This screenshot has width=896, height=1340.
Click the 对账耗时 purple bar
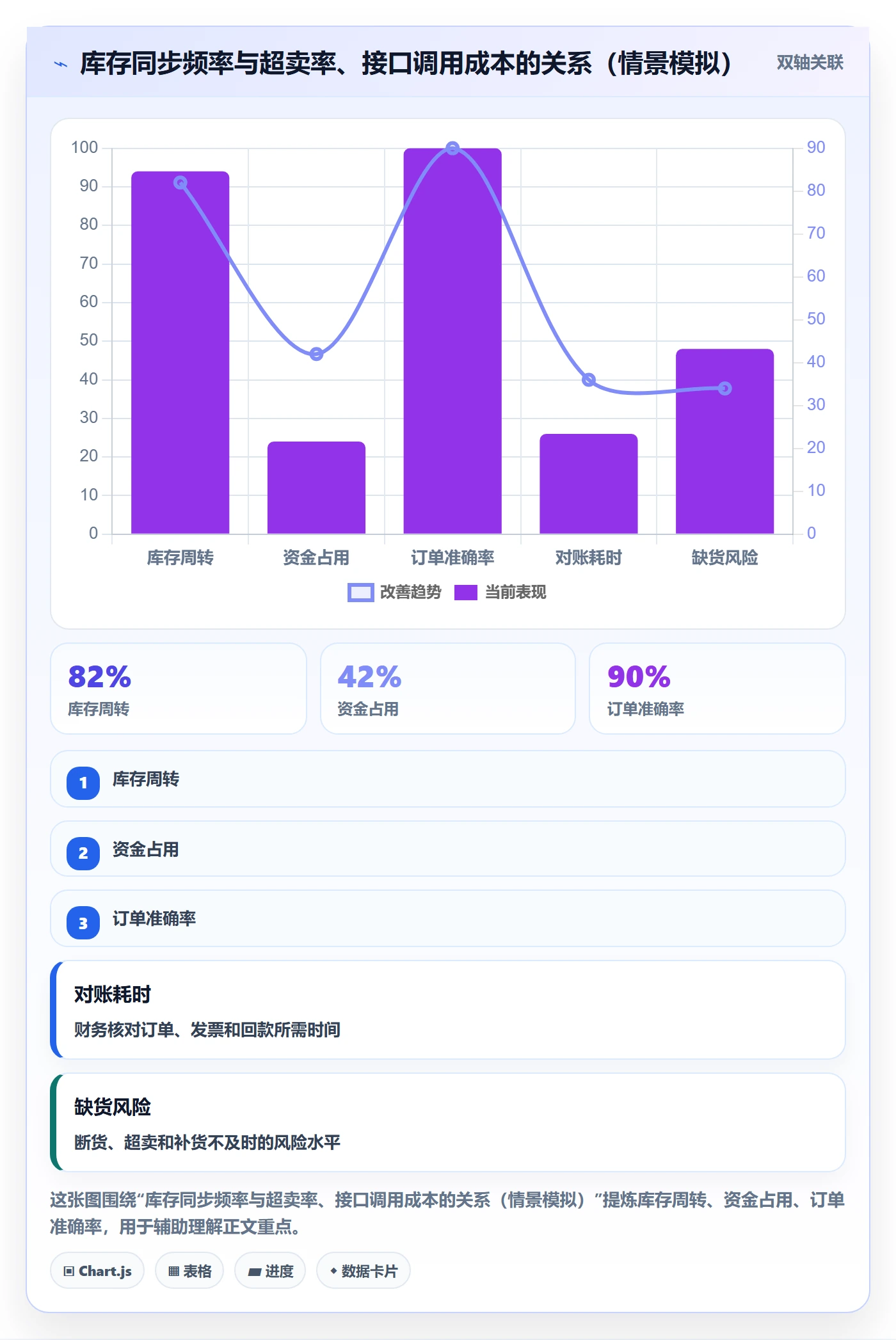point(589,484)
